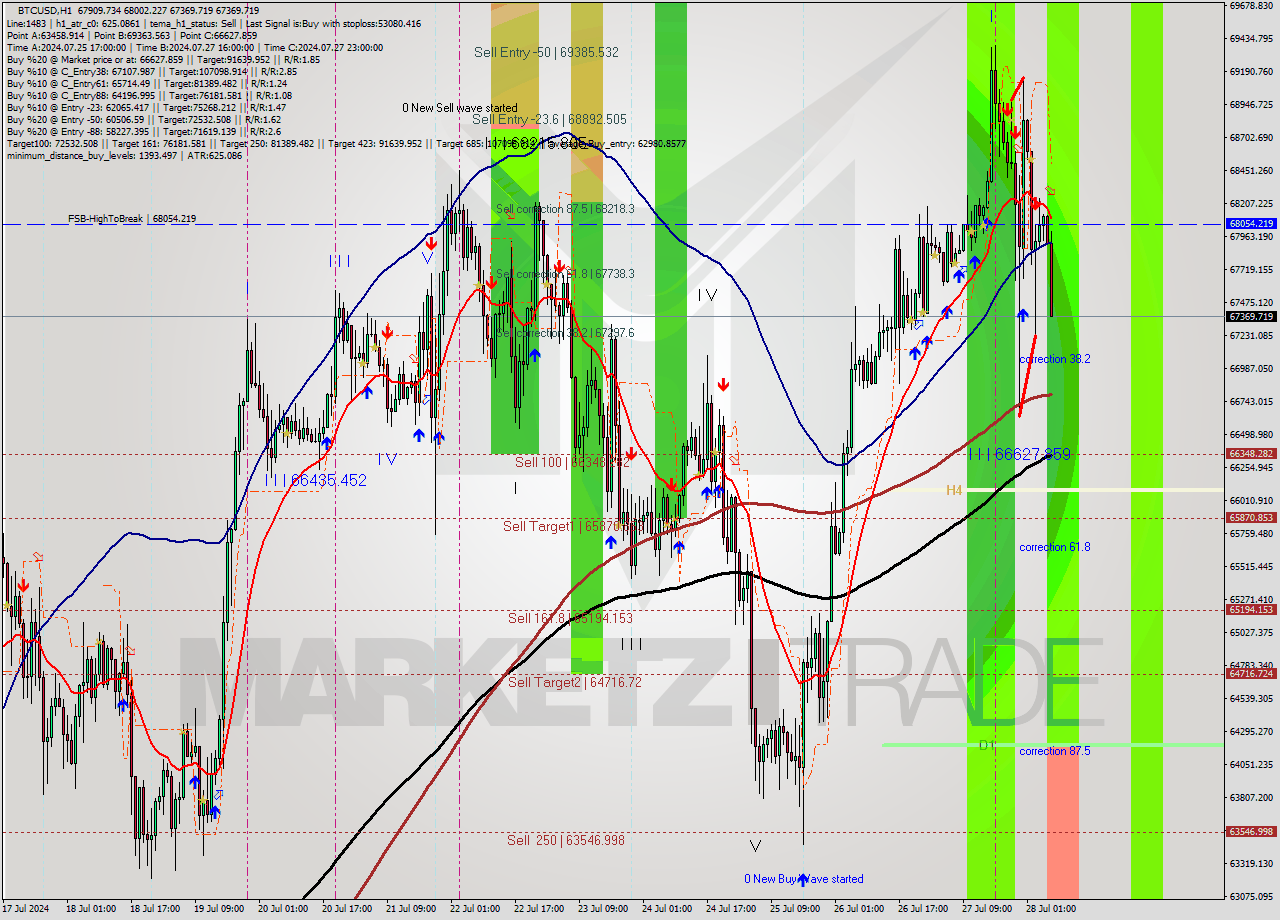This screenshot has height=920, width=1280.
Task: Select the blue 'correction 38.2' label
Action: pos(1054,359)
